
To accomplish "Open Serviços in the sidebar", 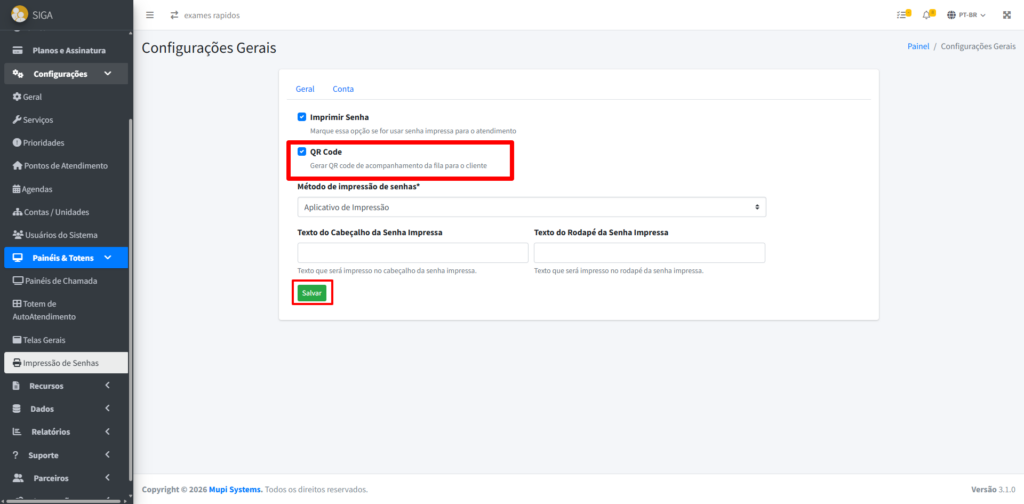I will pos(38,120).
